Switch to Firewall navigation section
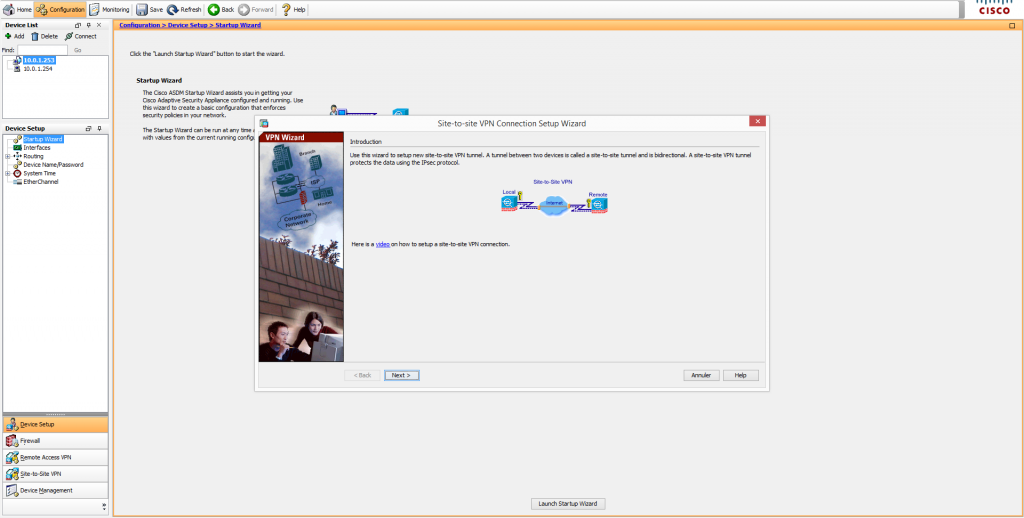The image size is (1024, 518). pos(56,441)
